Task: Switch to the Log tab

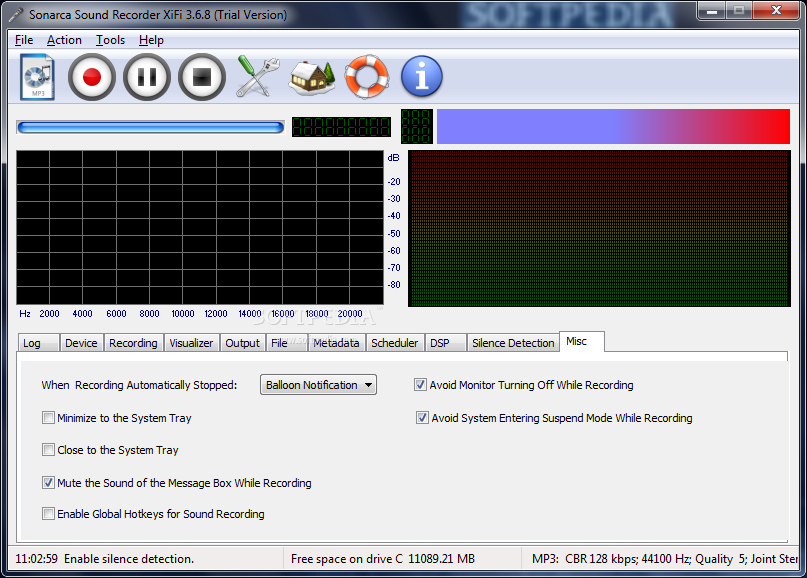Action: point(38,343)
